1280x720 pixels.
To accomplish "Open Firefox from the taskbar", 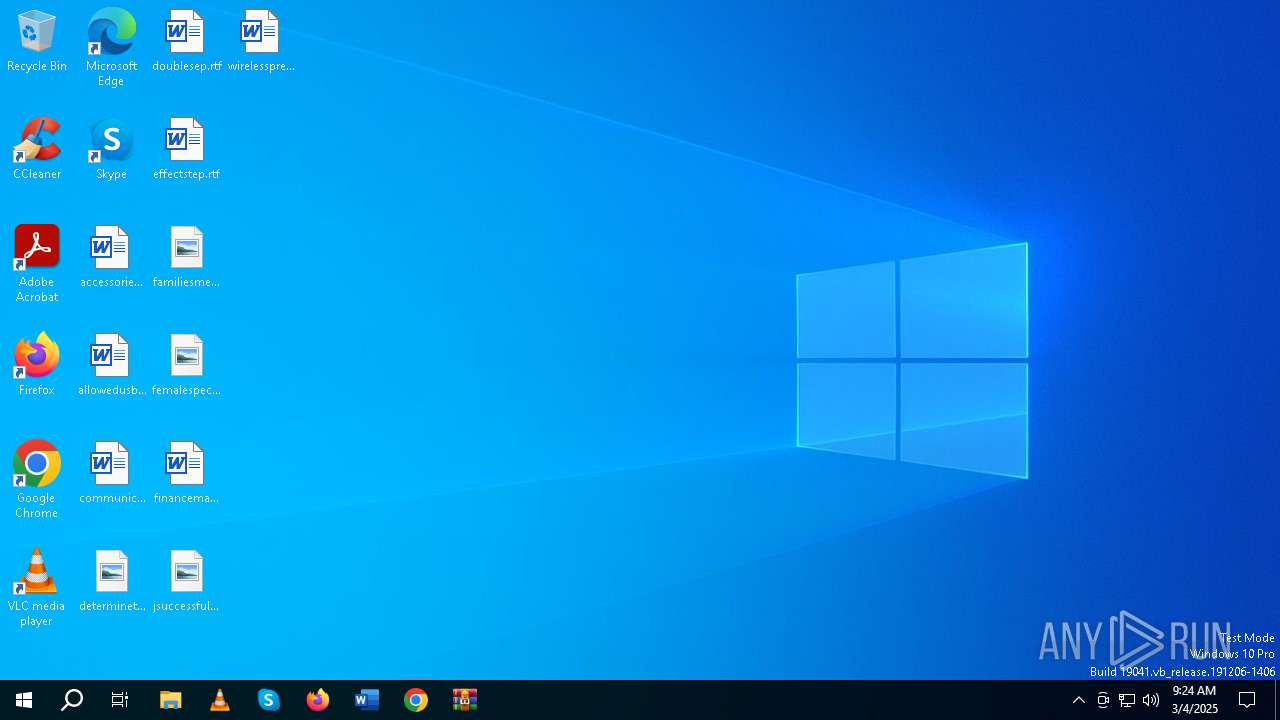I will (318, 700).
